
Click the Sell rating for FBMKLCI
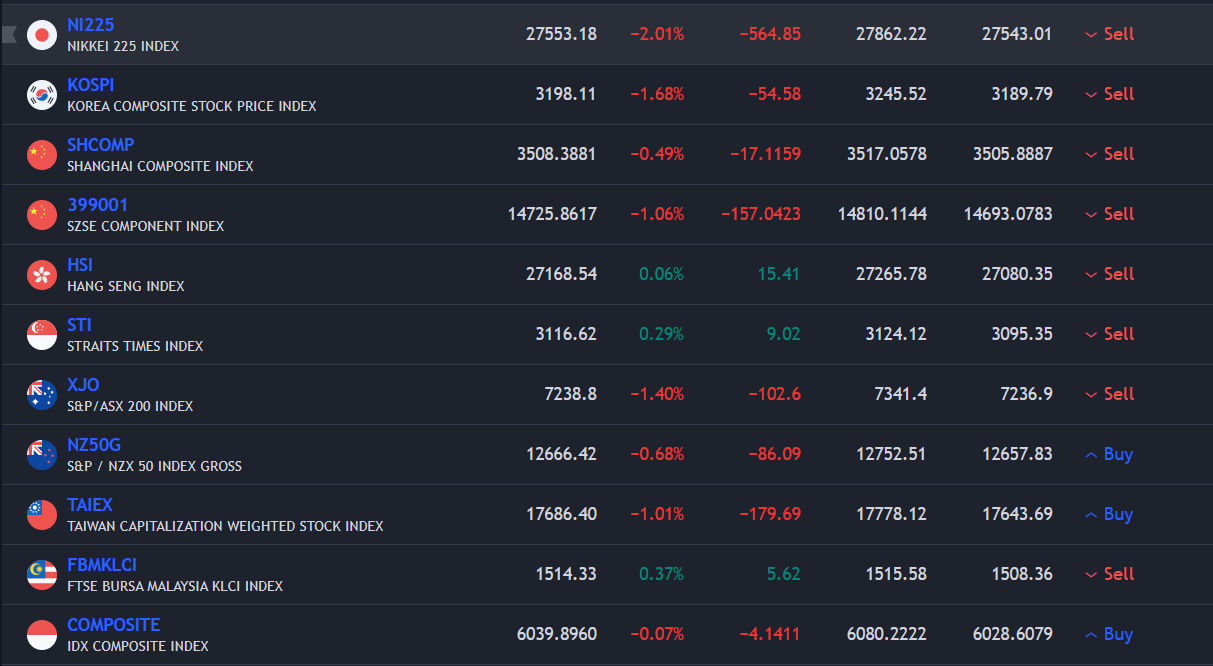tap(1109, 574)
